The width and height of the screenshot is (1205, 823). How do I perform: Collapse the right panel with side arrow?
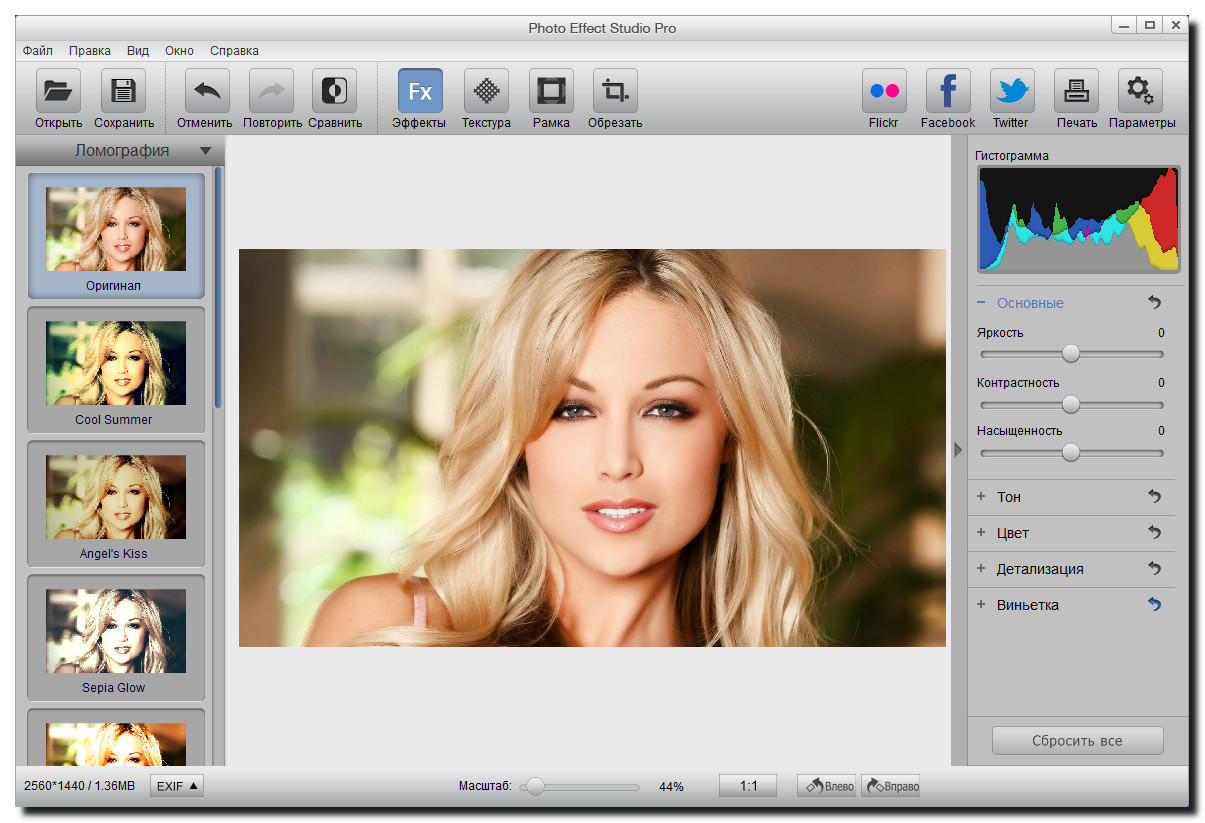click(958, 450)
